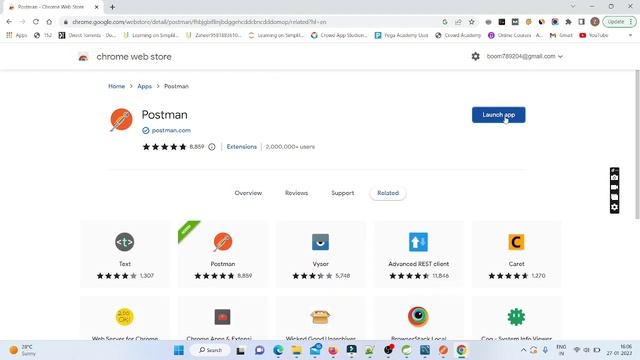The height and width of the screenshot is (360, 640).
Task: Launch the Postman app
Action: (498, 115)
